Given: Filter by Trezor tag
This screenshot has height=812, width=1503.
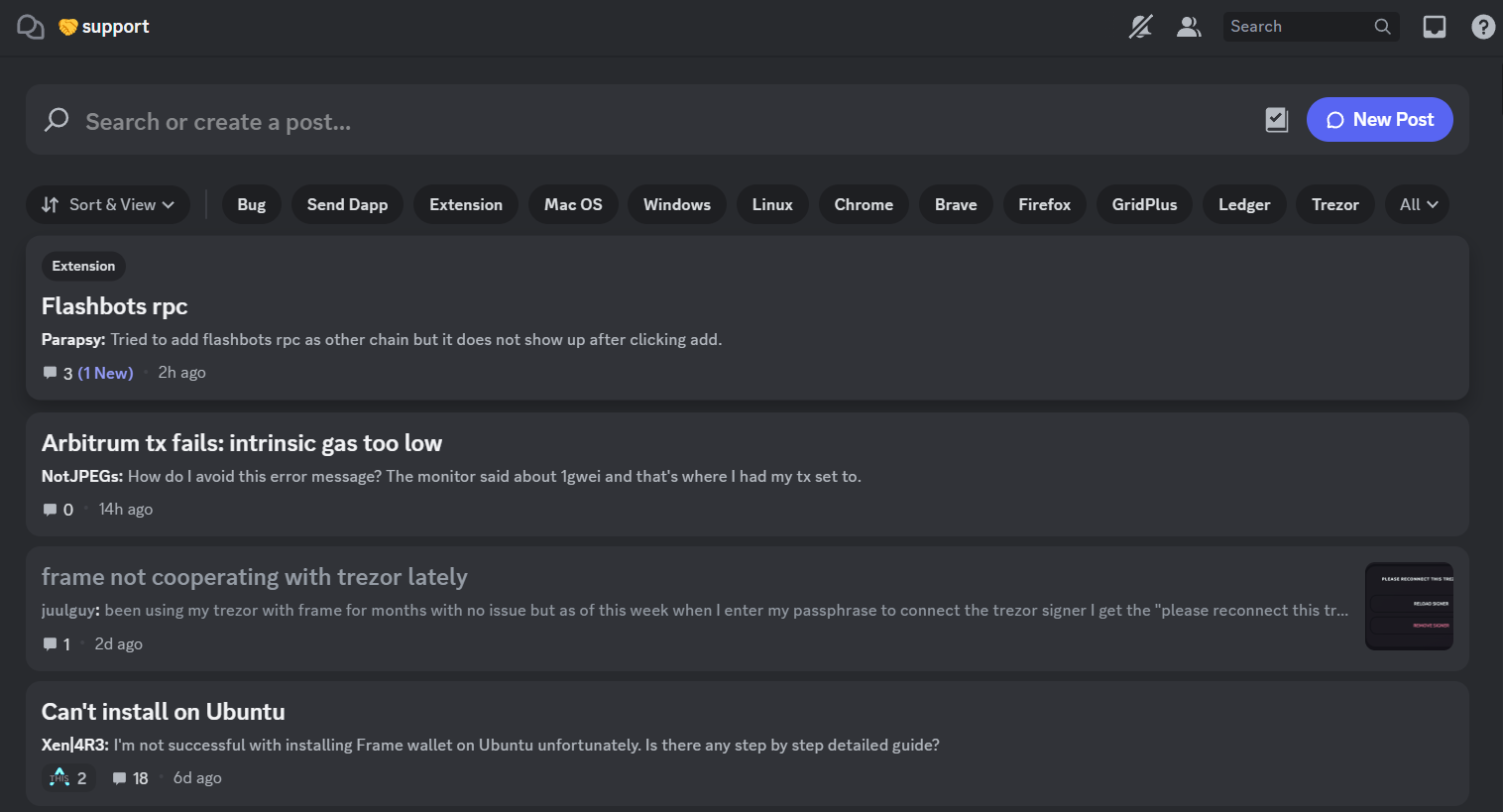Looking at the screenshot, I should point(1335,204).
